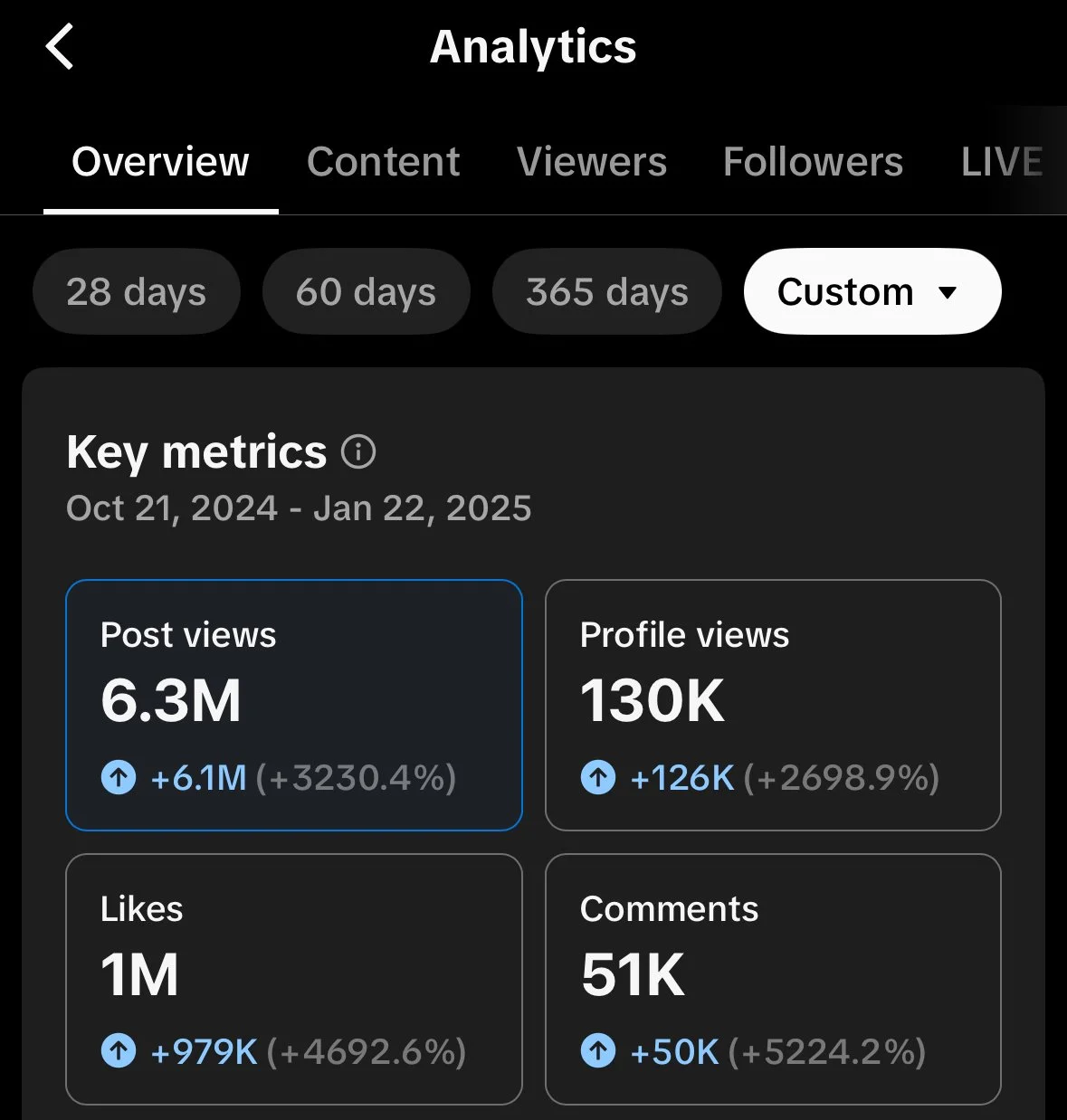The image size is (1067, 1120).
Task: Choose the 365 days range
Action: pos(606,291)
